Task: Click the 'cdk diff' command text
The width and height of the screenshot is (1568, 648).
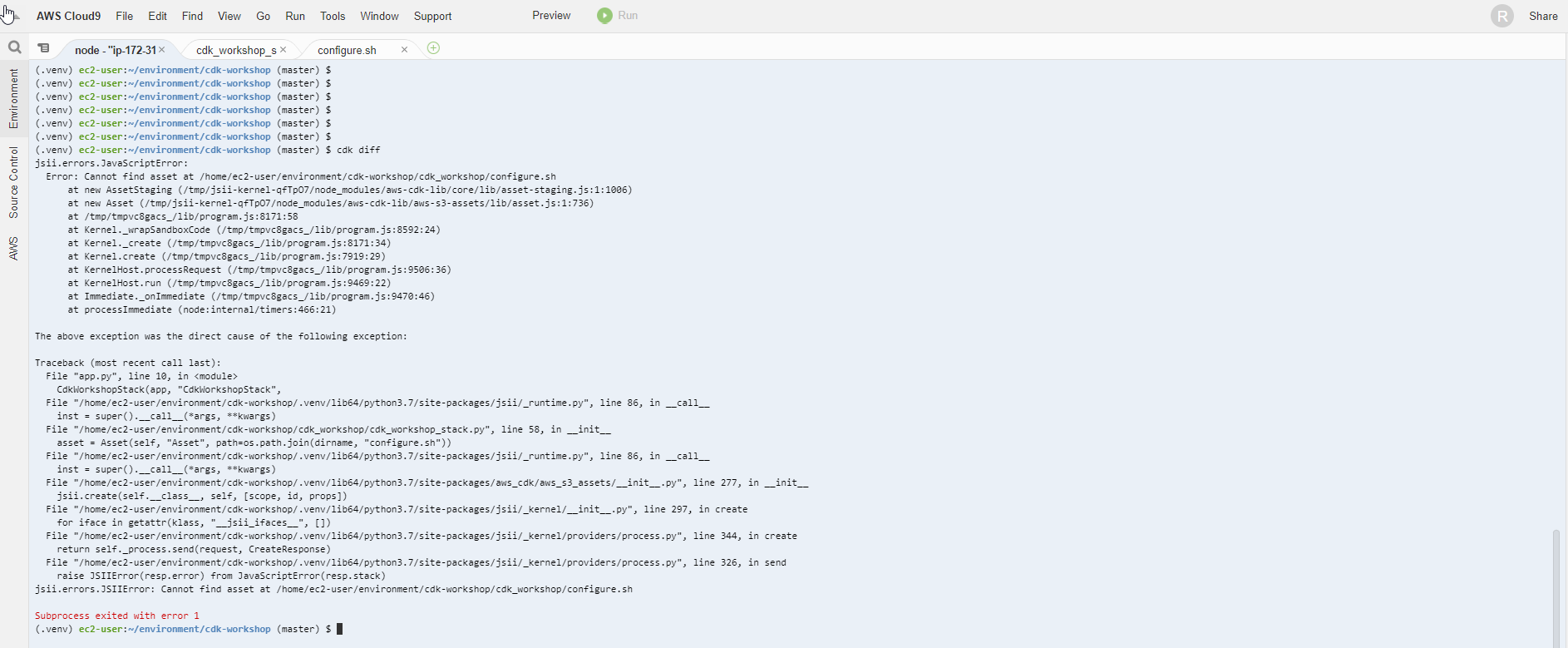Action: (x=358, y=150)
